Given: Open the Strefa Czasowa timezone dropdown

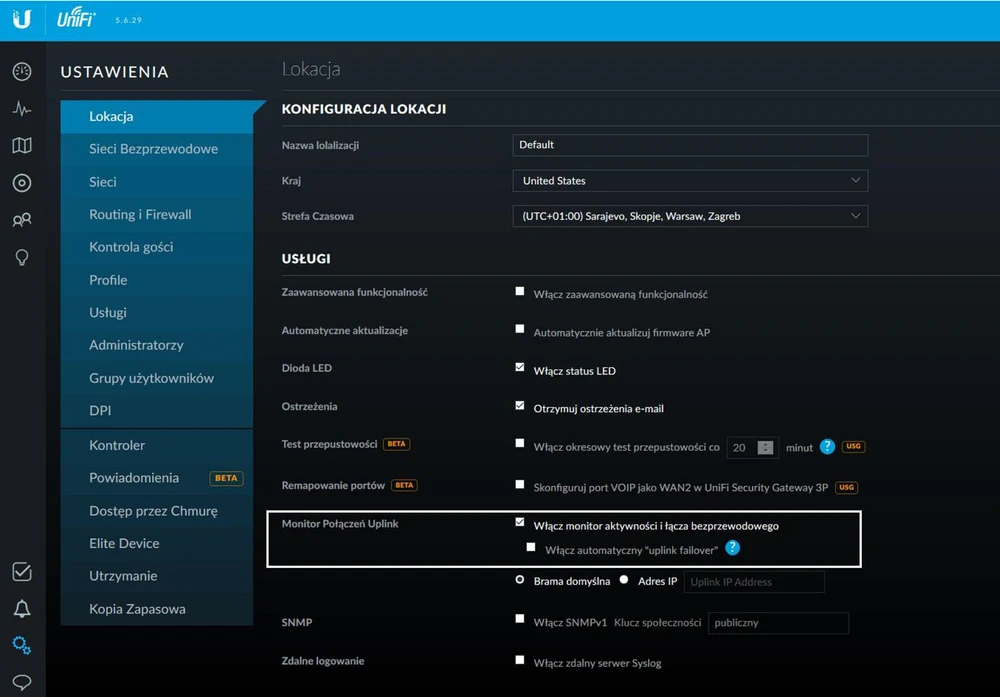Looking at the screenshot, I should click(x=689, y=216).
